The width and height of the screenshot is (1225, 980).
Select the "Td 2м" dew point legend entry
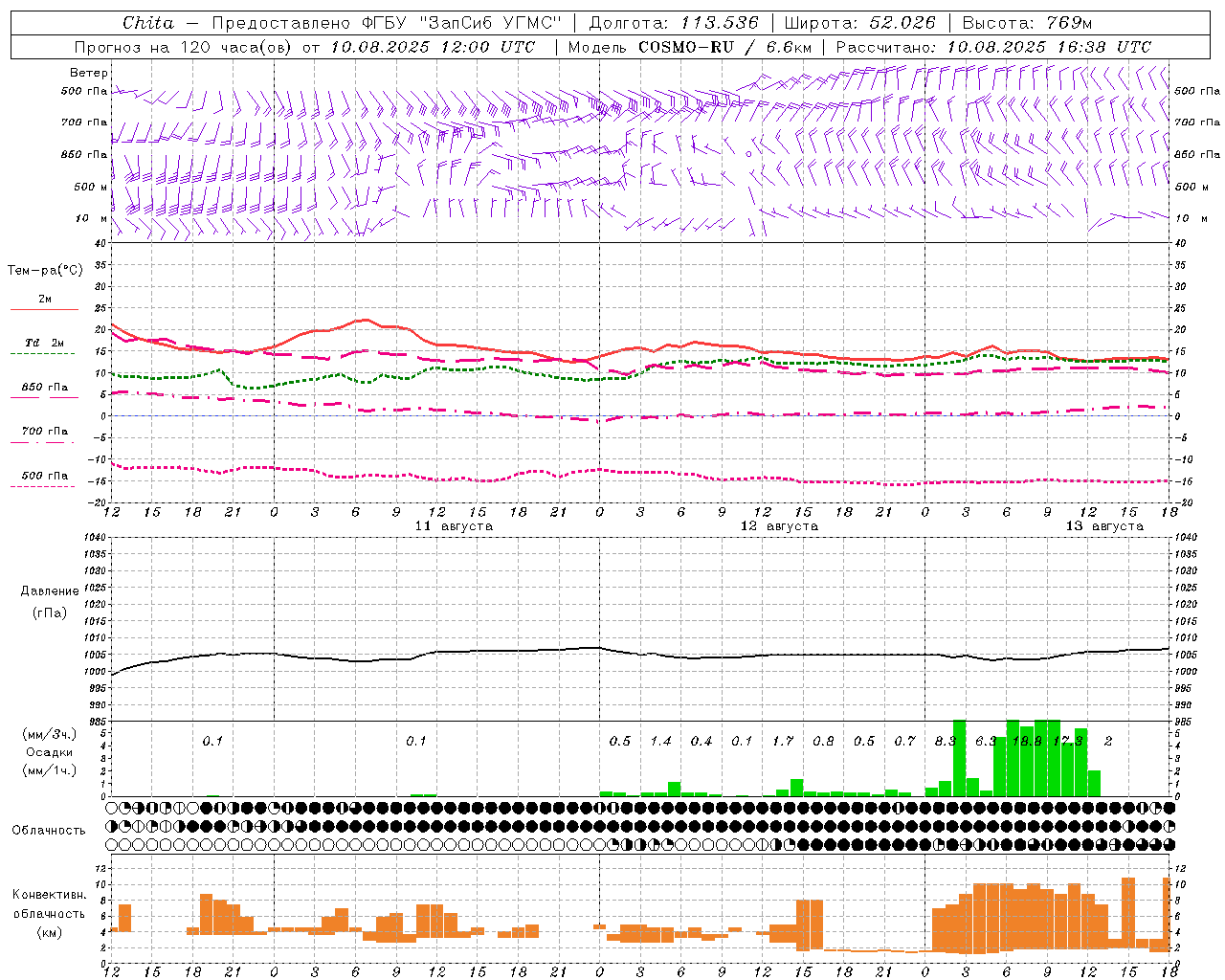coord(45,343)
